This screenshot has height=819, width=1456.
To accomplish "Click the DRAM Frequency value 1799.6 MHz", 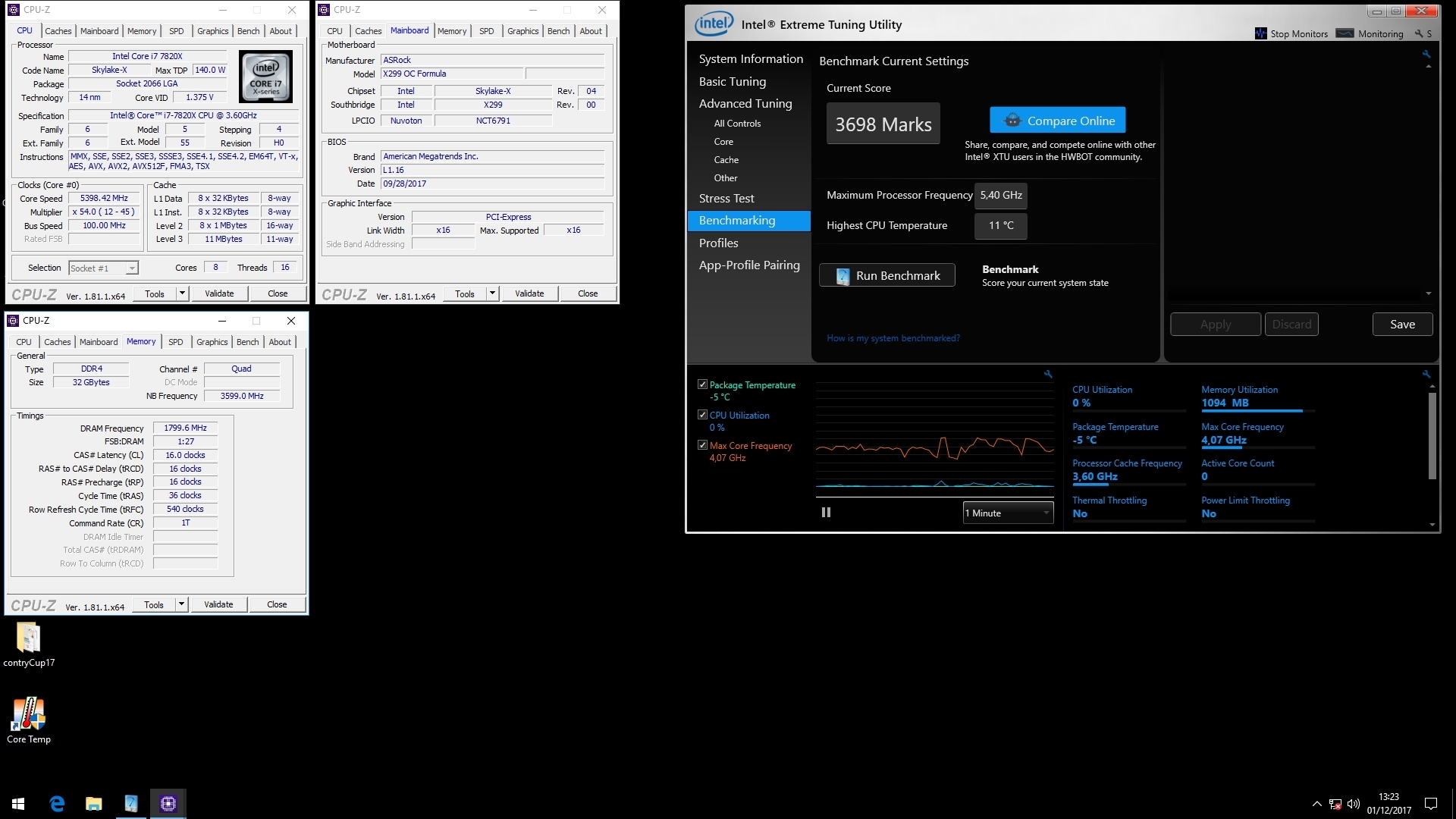I will tap(185, 428).
